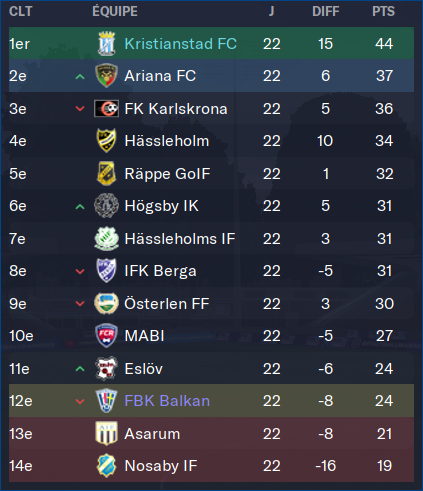Click the CLT ranking column header
The width and height of the screenshot is (423, 491).
pyautogui.click(x=21, y=12)
